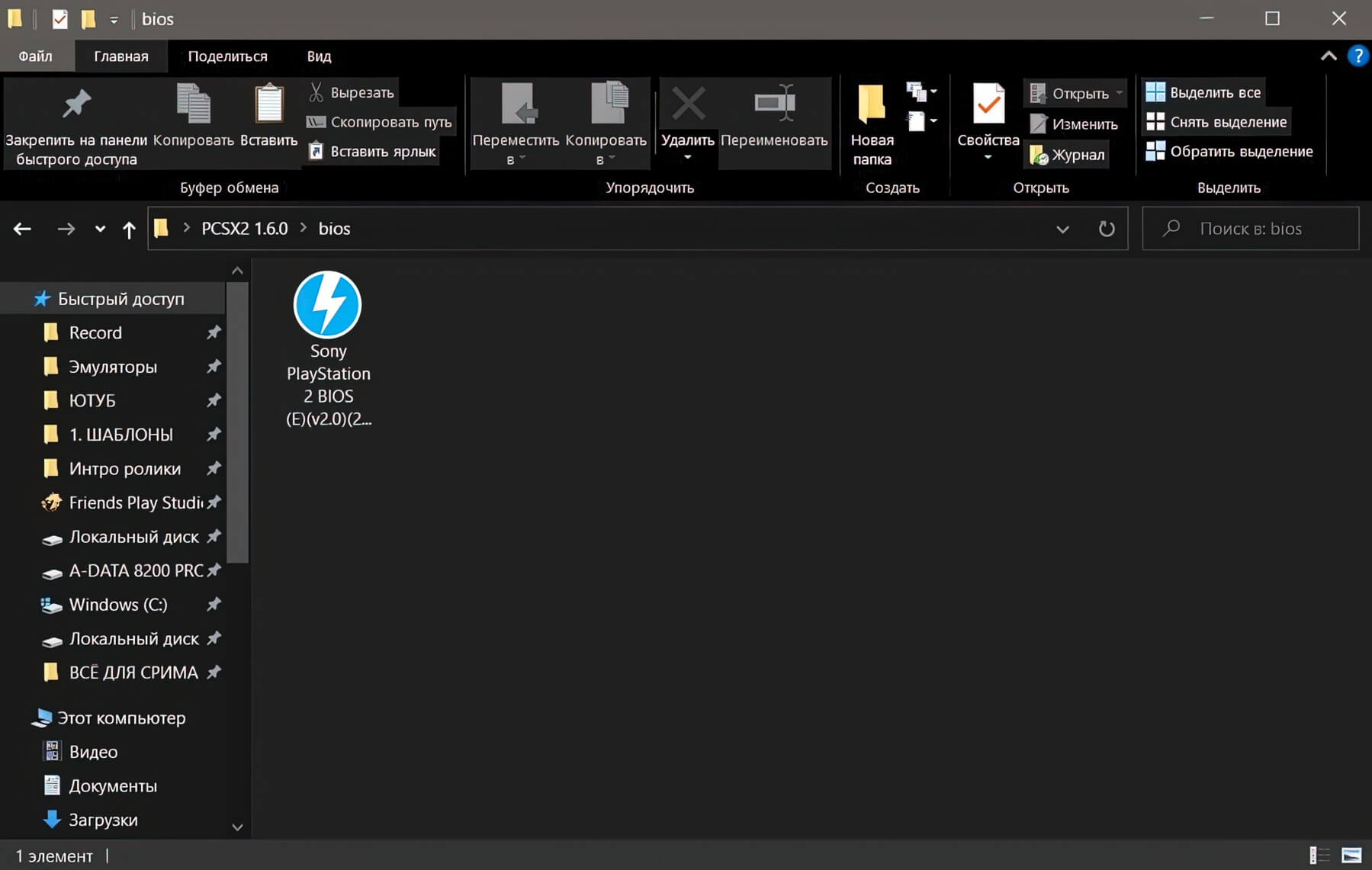
Task: Expand the Delete (Удалить) dropdown arrow
Action: point(688,158)
